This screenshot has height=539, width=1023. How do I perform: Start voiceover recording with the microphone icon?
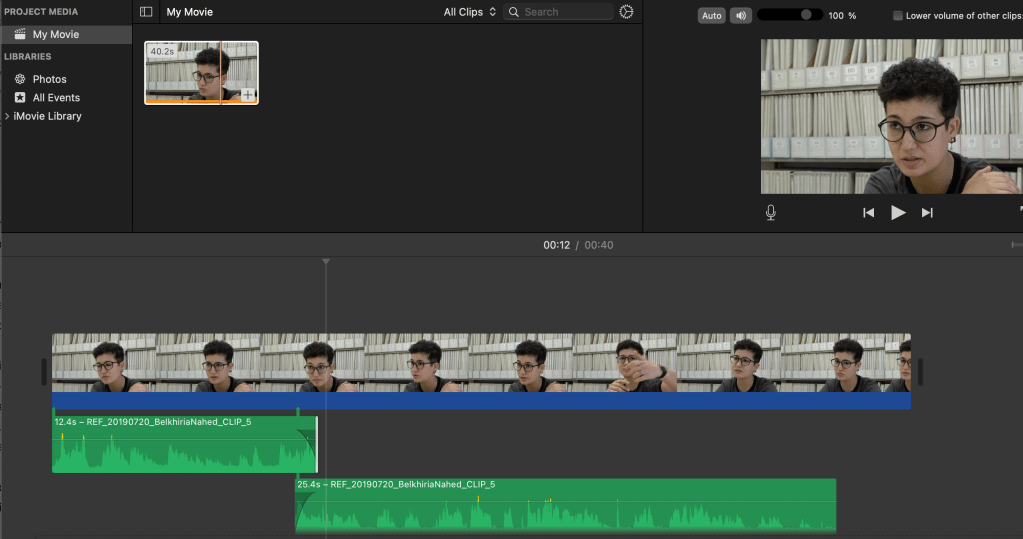(770, 212)
